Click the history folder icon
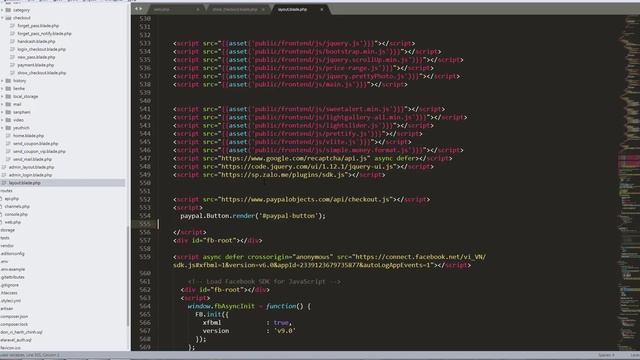Viewport: 640px width, 360px height. 8,81
